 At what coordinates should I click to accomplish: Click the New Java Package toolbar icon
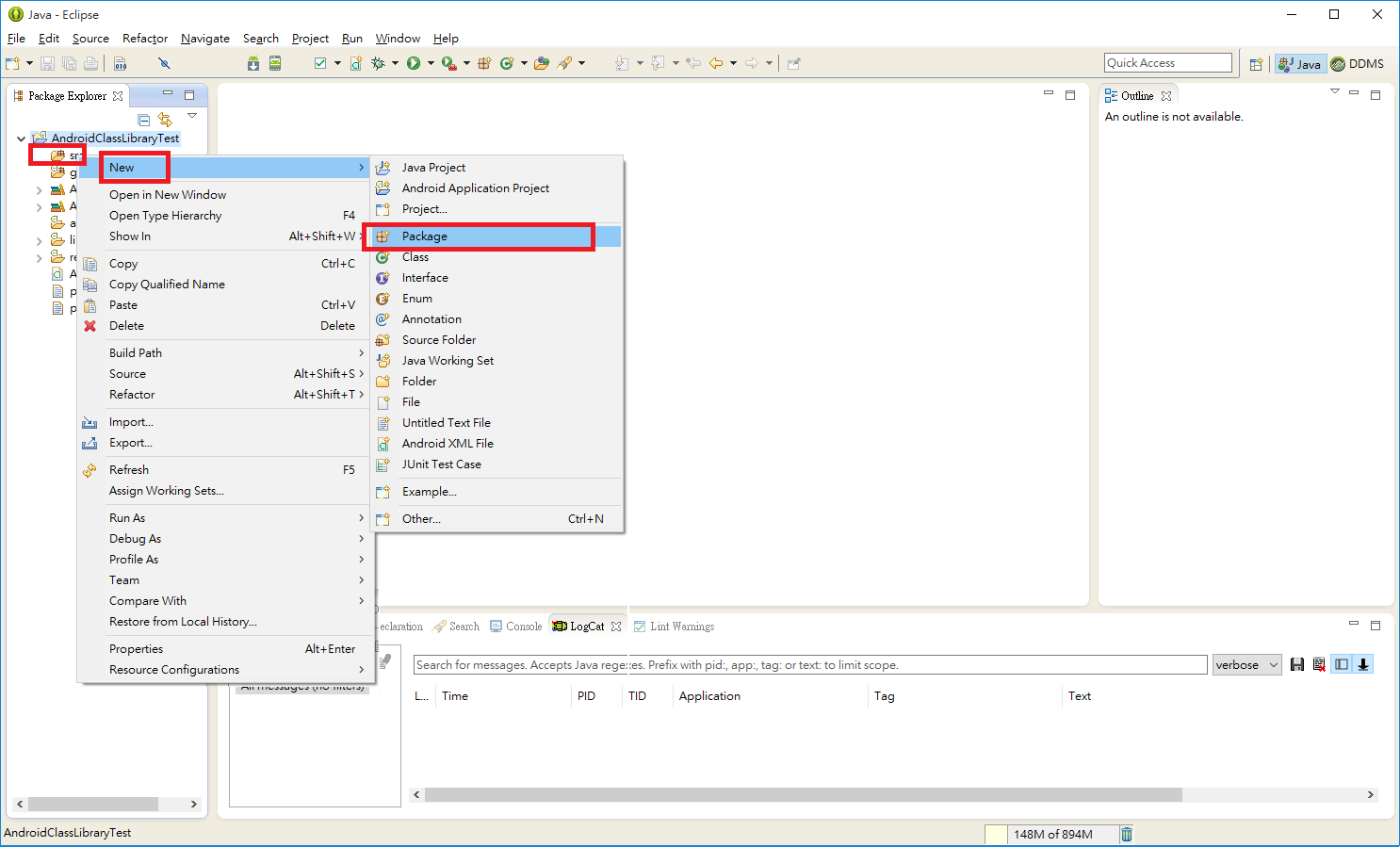tap(484, 63)
